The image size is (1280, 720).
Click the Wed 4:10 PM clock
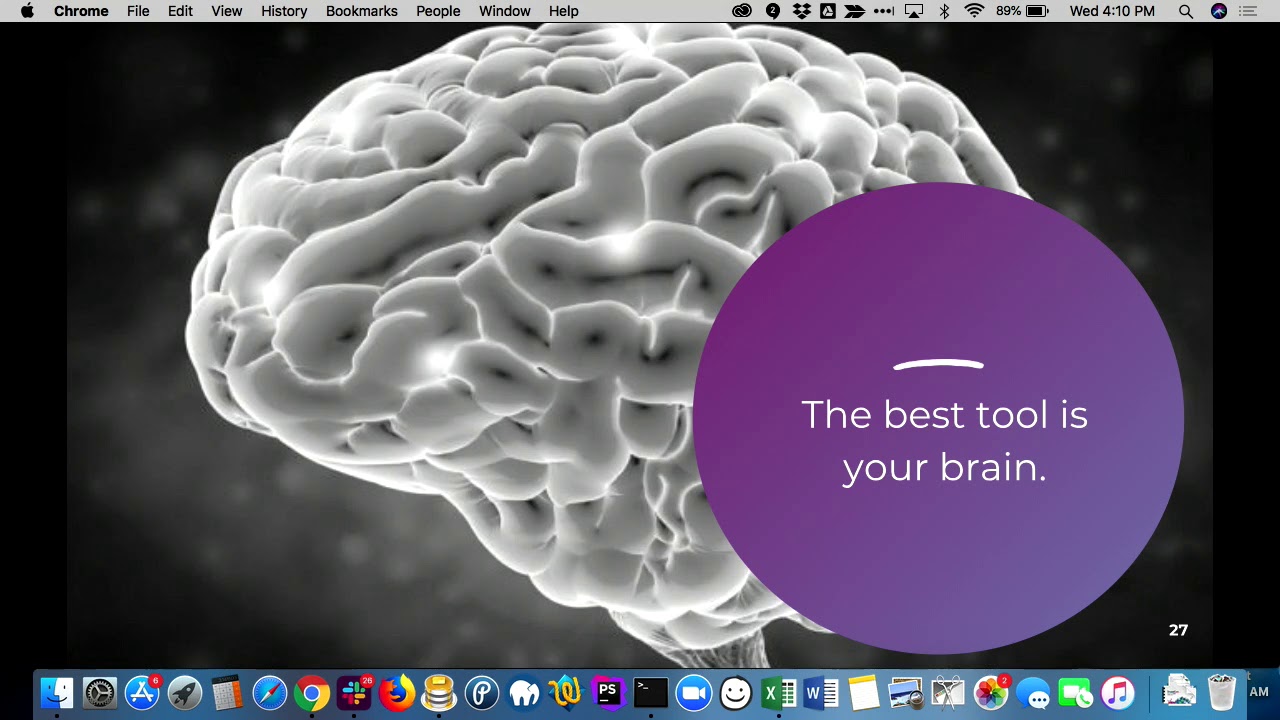1112,11
